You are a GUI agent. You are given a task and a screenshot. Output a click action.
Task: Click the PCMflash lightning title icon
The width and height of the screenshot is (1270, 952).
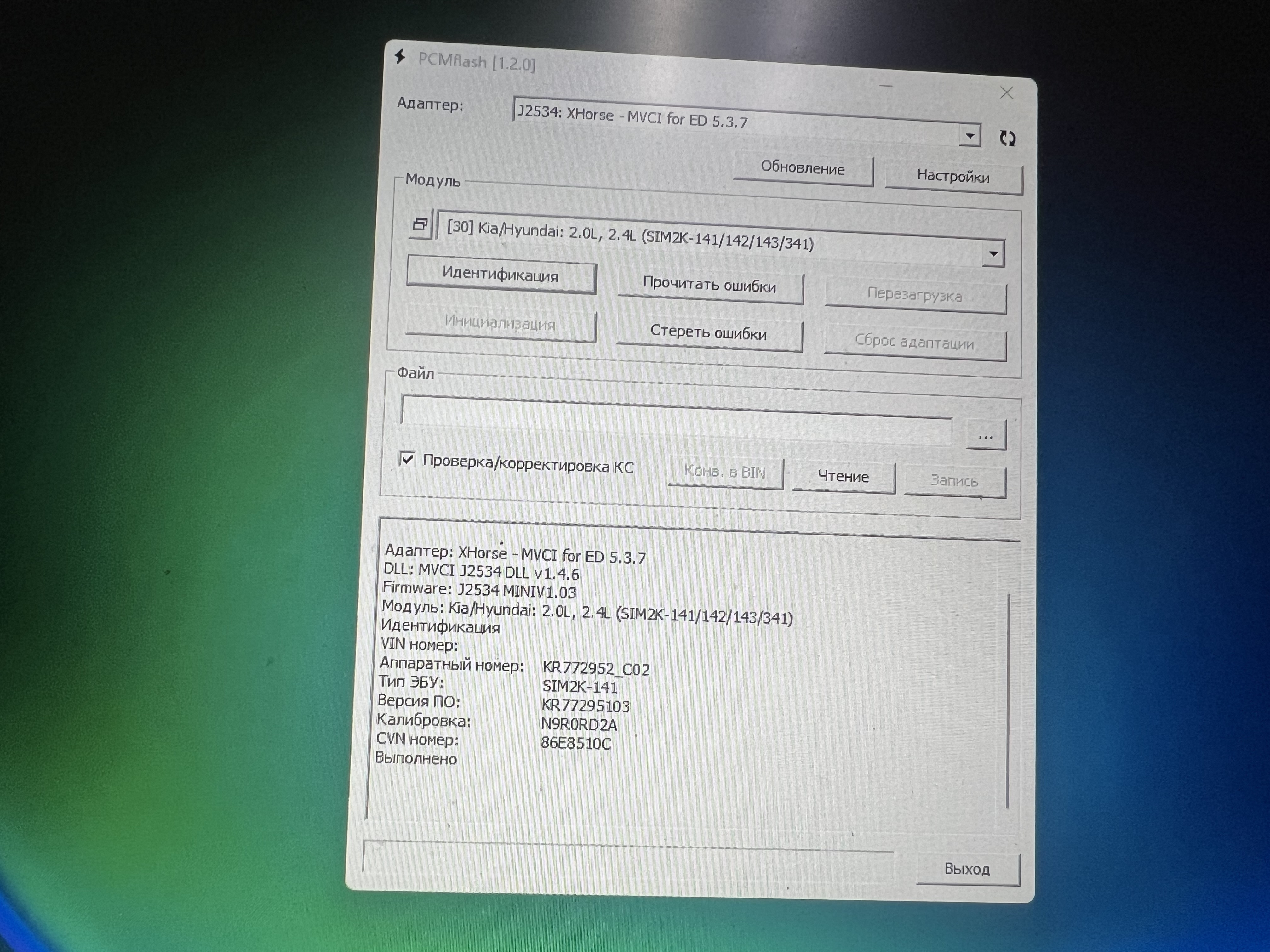400,57
